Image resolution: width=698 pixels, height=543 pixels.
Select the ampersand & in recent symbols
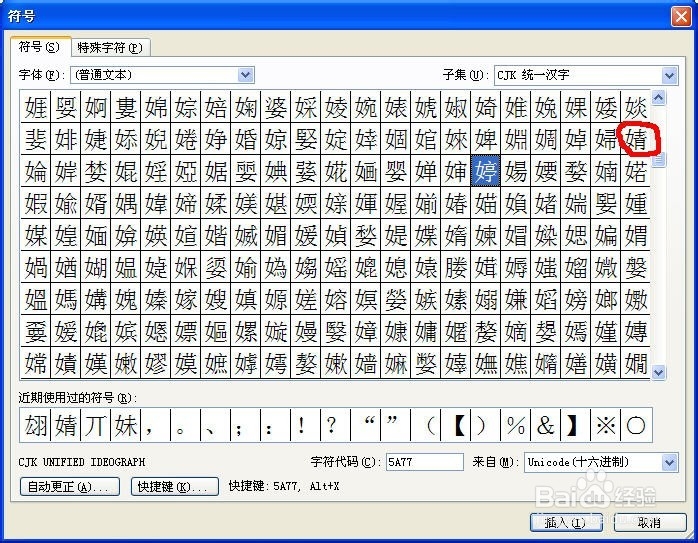coord(546,425)
